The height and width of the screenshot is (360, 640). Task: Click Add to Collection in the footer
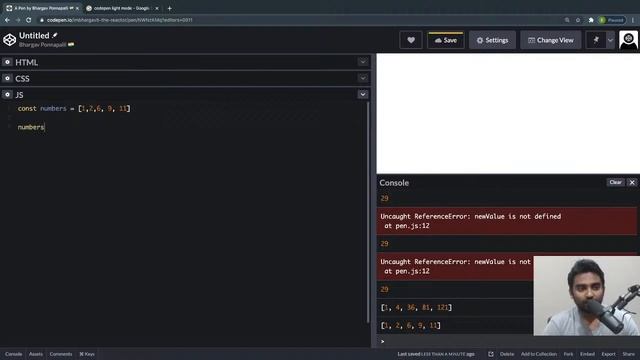[539, 354]
